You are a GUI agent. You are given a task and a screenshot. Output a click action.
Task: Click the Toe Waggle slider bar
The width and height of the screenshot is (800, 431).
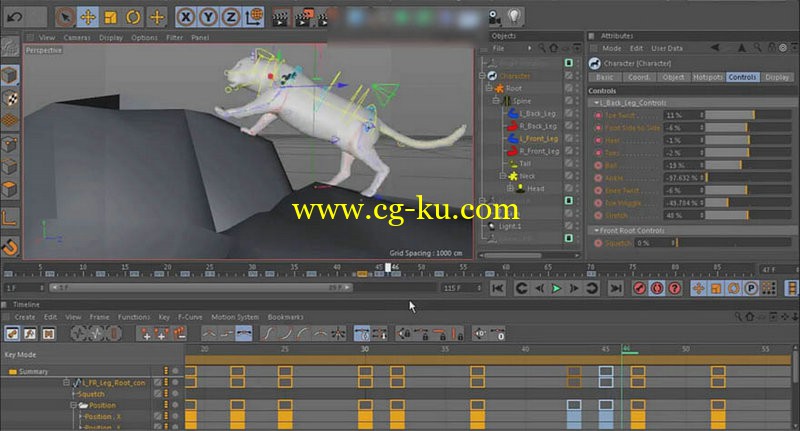(x=748, y=203)
